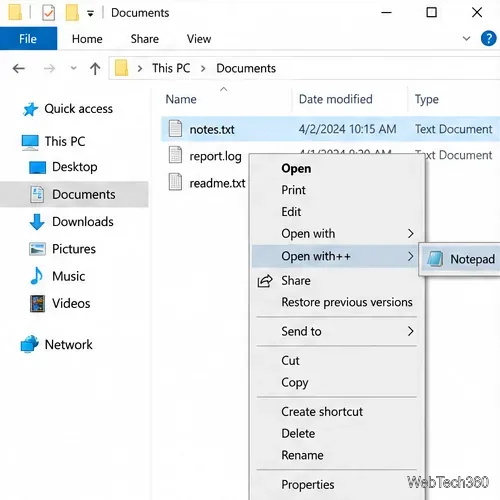The image size is (500, 500).
Task: Expand the Send to submenu arrow
Action: click(411, 331)
